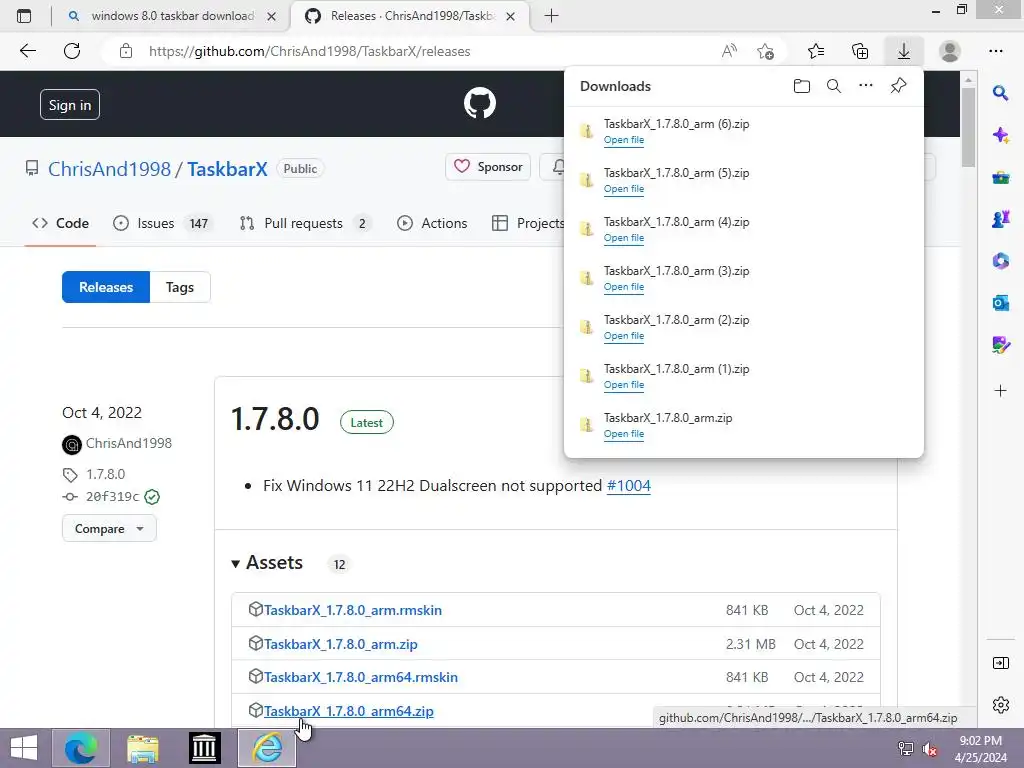Viewport: 1024px width, 768px height.
Task: Open File Explorer from the taskbar
Action: (x=142, y=748)
